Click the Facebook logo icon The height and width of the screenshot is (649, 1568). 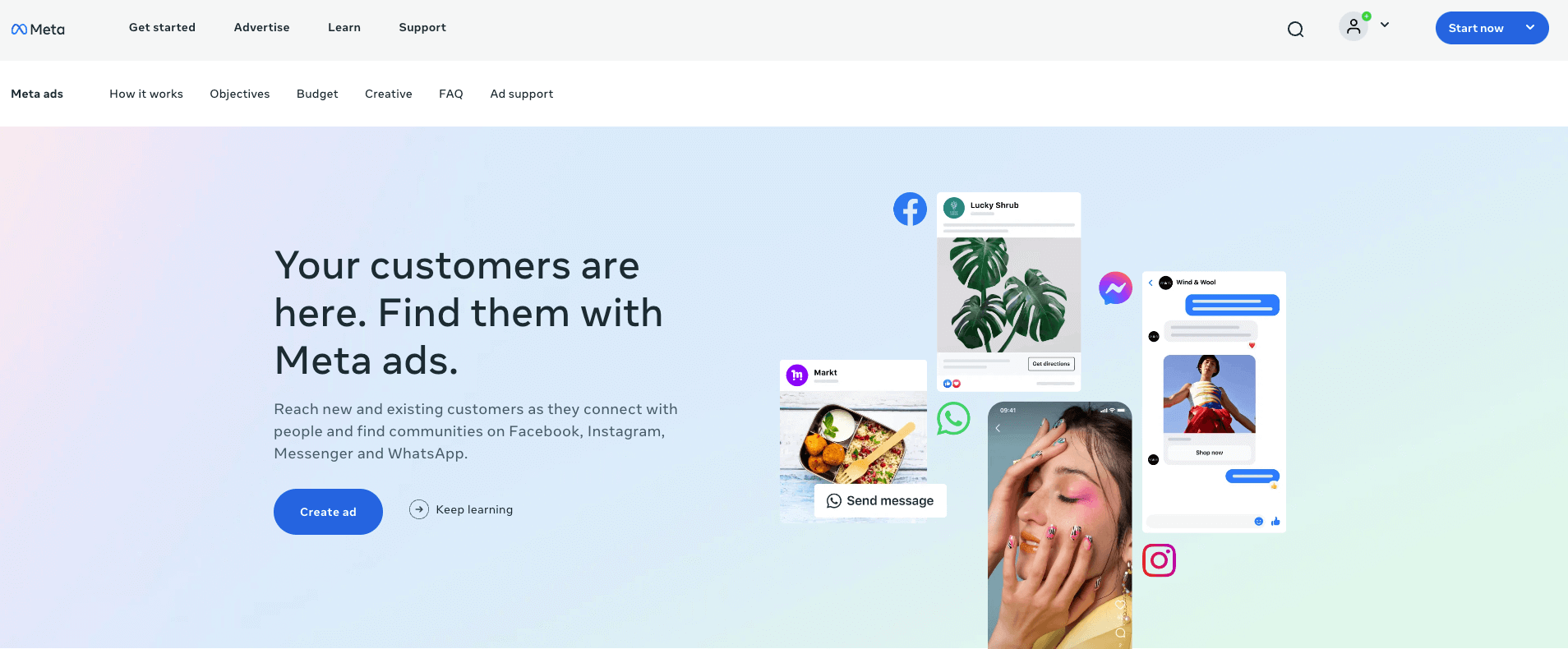tap(910, 209)
